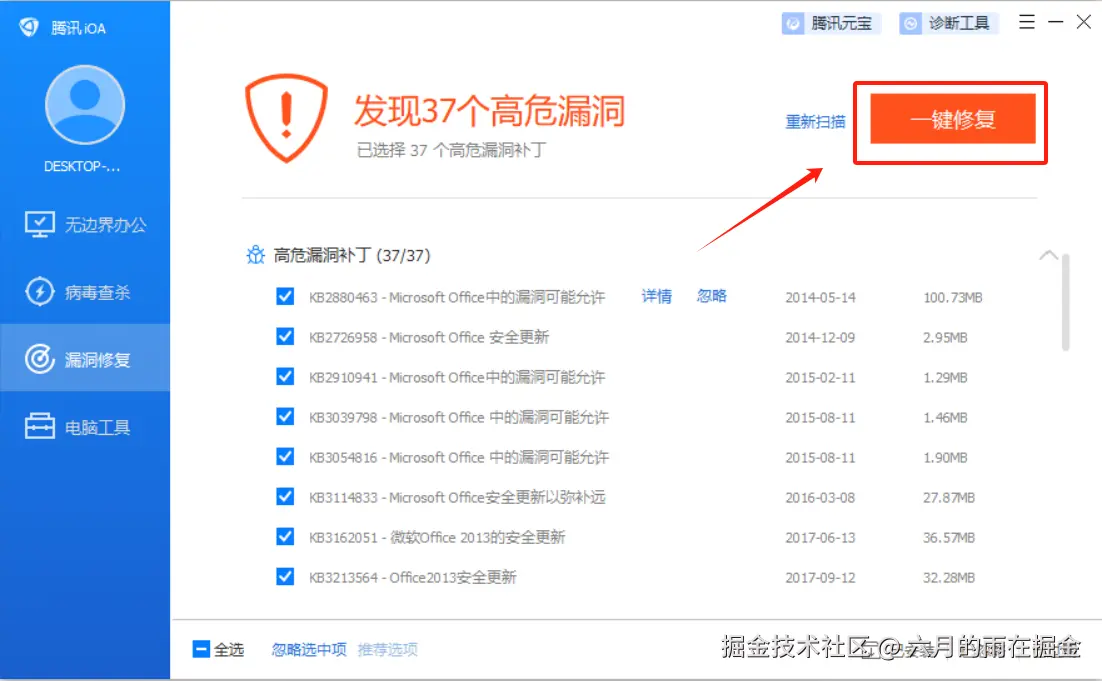
Task: Click the 100.73MB size value
Action: click(952, 297)
